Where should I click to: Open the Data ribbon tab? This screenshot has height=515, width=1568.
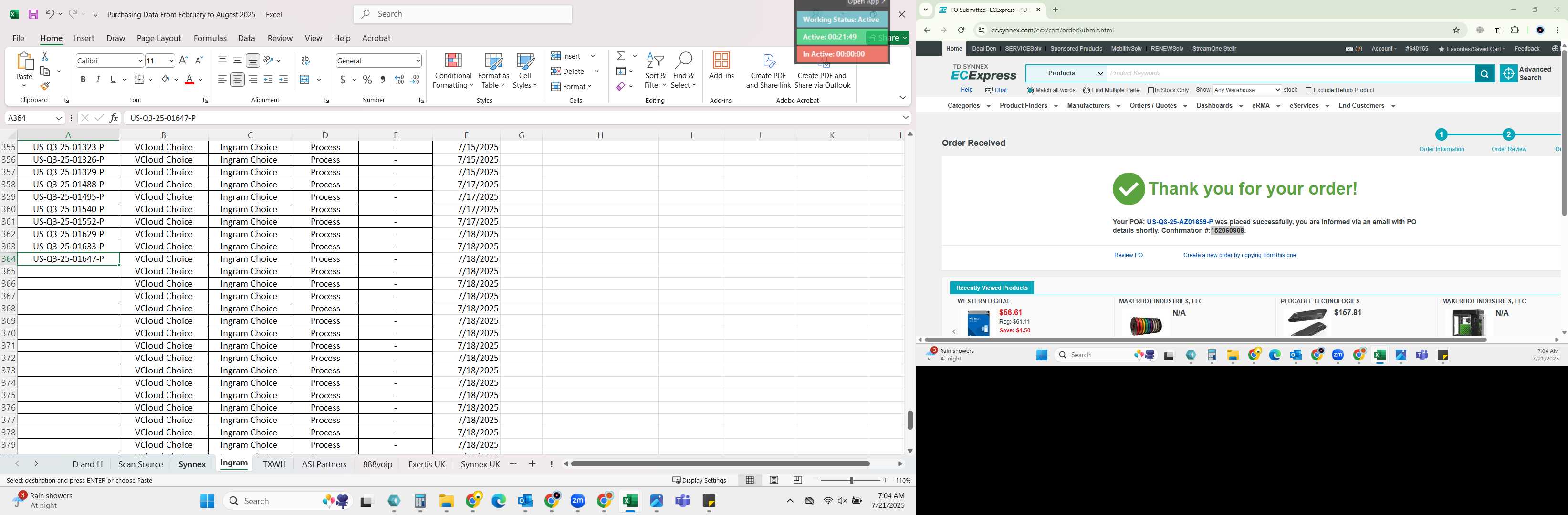(x=247, y=38)
